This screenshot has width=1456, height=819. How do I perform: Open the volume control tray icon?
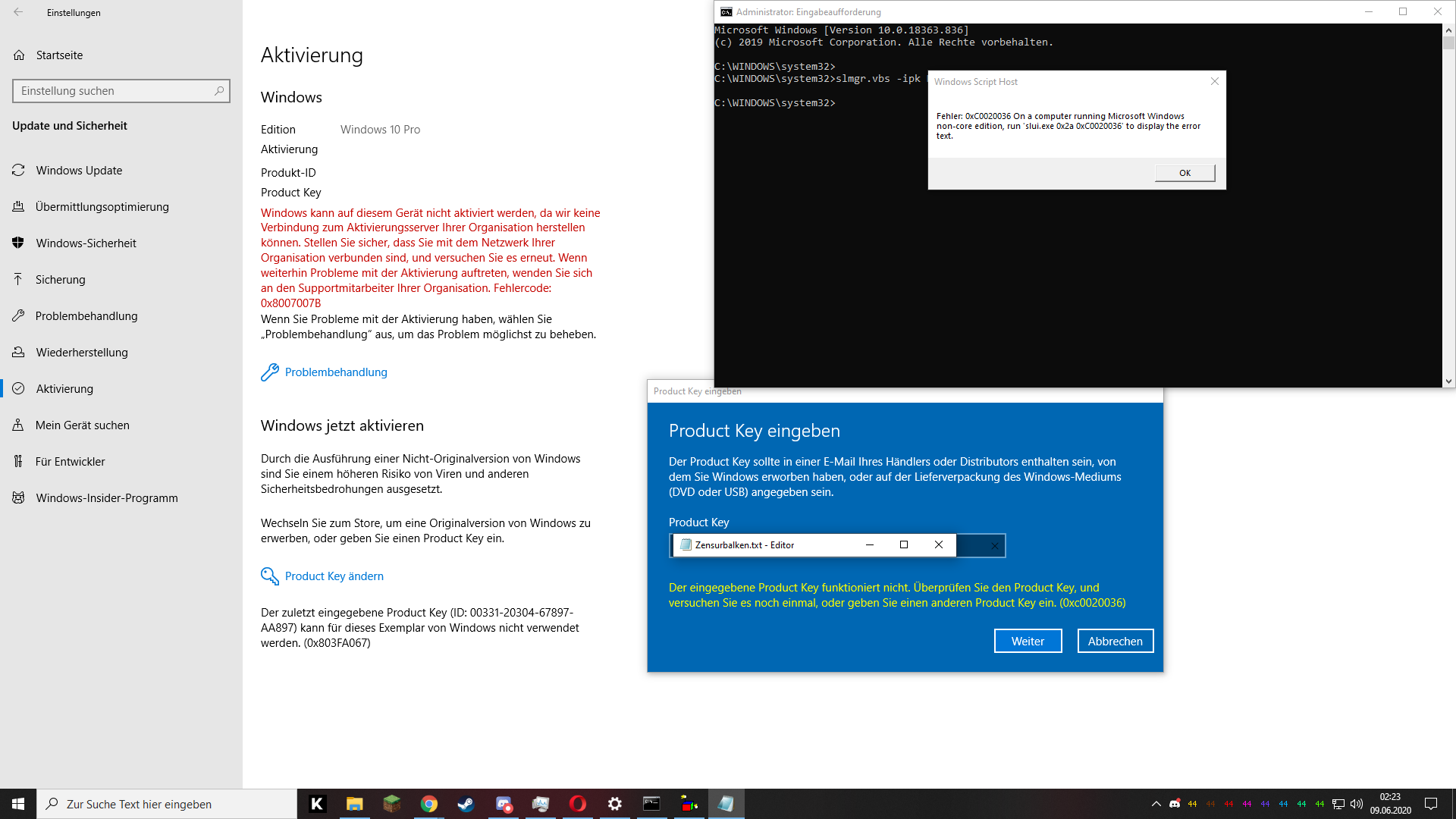(1357, 804)
